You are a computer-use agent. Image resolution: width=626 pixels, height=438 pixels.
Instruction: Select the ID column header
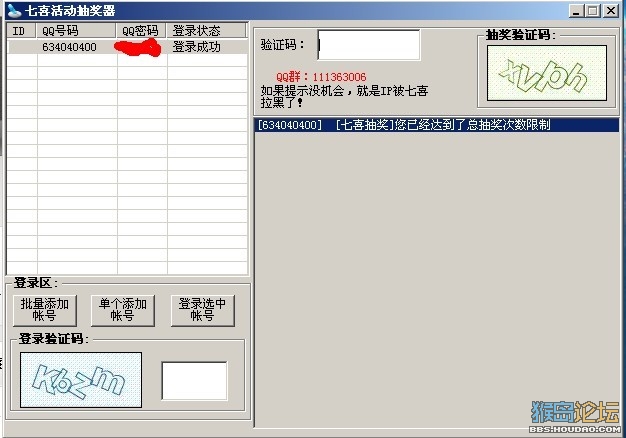tap(22, 31)
